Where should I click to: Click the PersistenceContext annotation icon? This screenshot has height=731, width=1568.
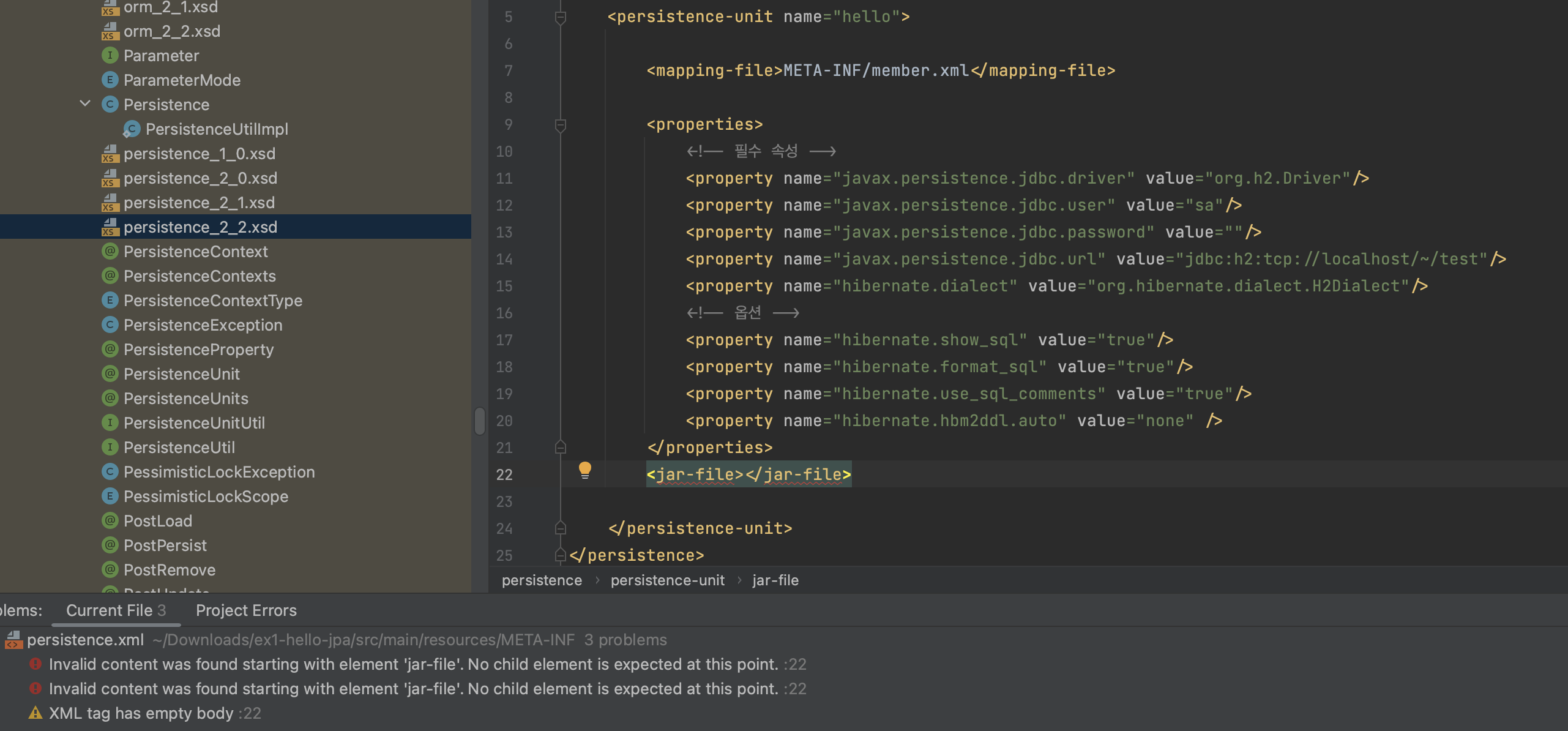110,251
